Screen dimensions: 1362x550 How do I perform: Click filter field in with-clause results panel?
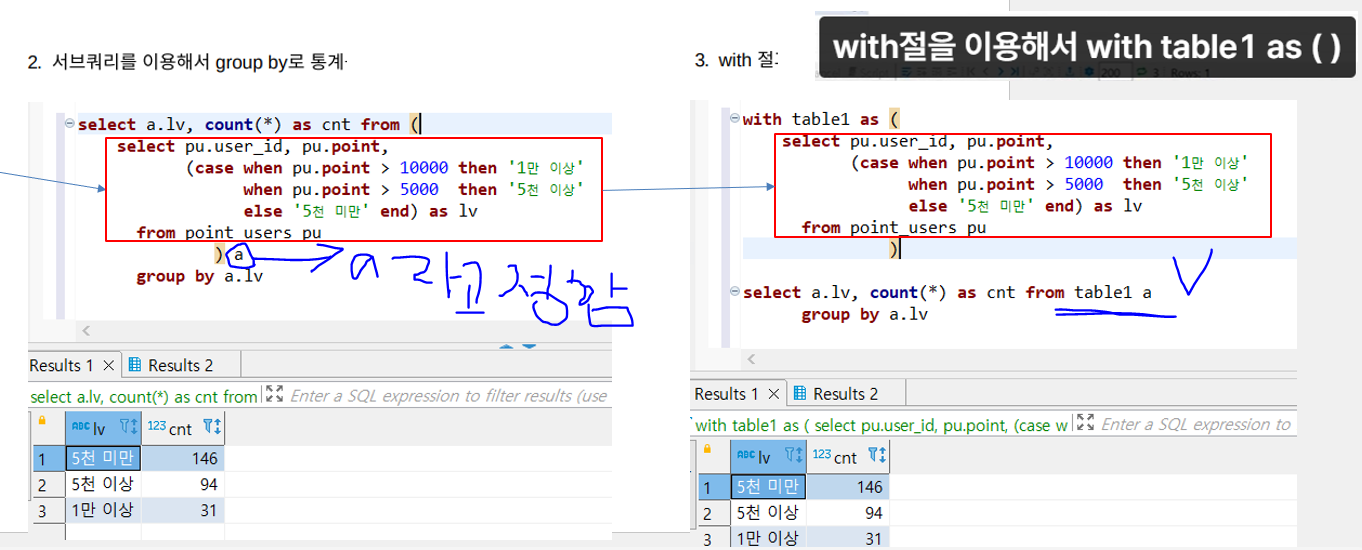[1195, 424]
